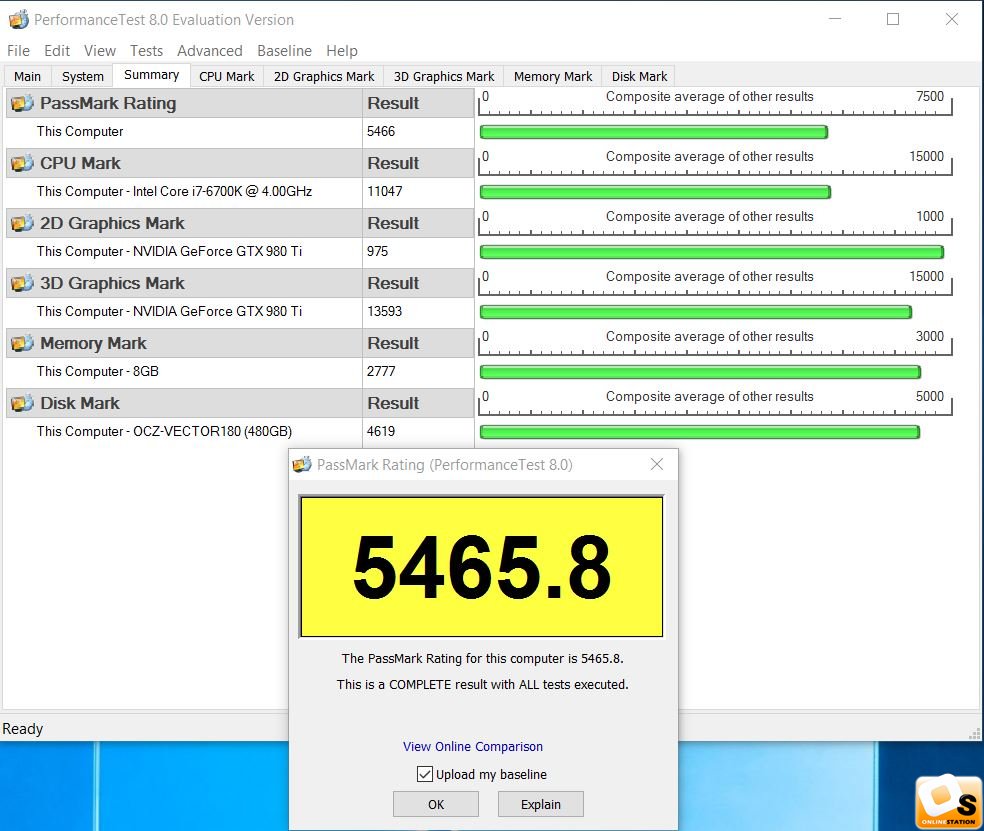This screenshot has height=831, width=984.
Task: Click the Memory Mark green result bar
Action: pos(700,372)
